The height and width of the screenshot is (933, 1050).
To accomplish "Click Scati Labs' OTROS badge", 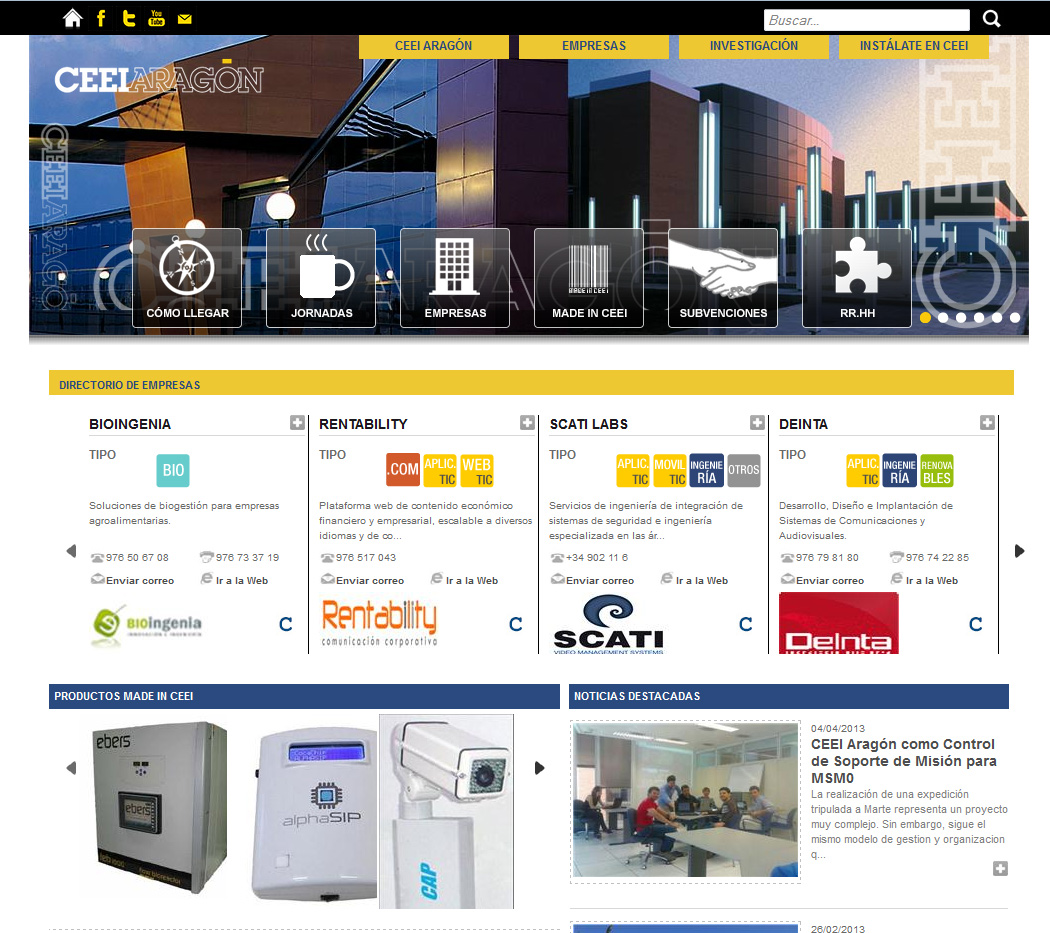I will [x=743, y=470].
